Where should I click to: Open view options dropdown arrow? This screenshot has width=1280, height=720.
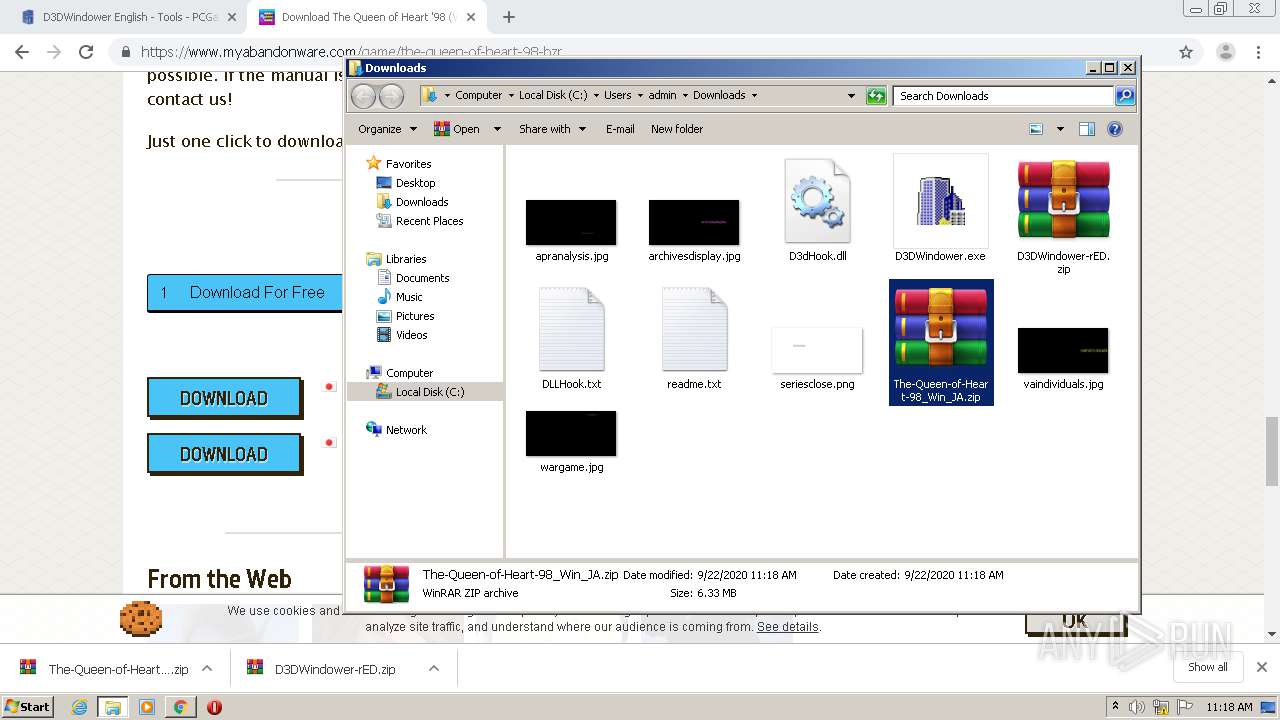(1059, 129)
